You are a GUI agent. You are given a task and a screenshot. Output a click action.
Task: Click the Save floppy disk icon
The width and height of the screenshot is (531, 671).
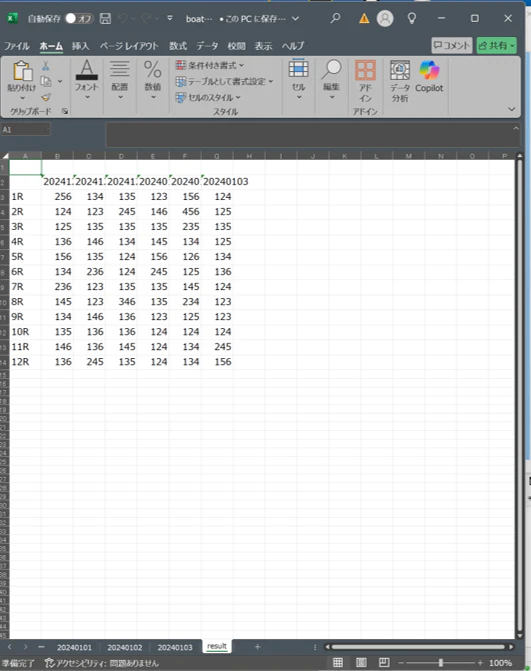pos(105,18)
